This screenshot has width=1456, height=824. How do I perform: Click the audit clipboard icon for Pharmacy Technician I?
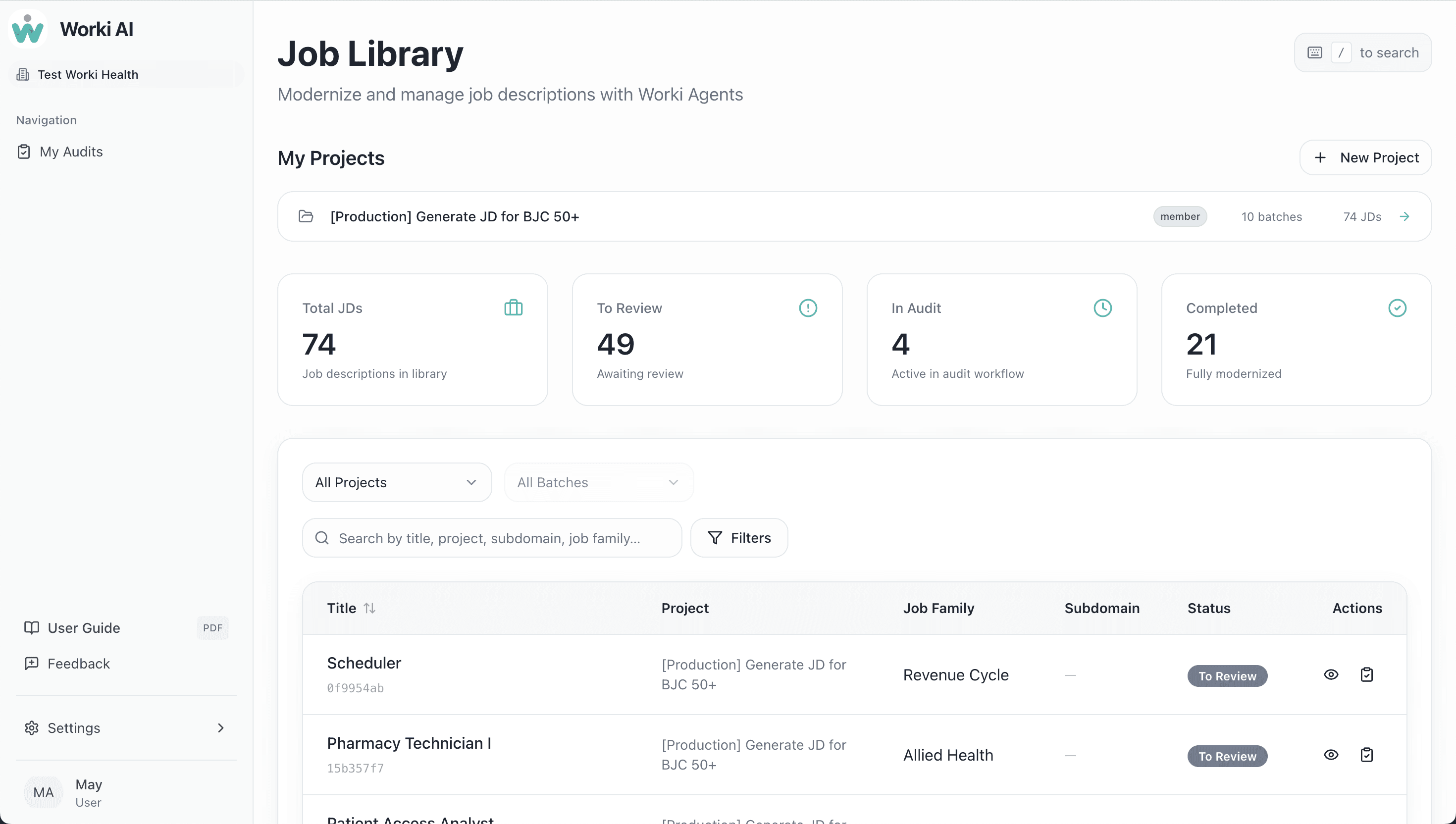tap(1366, 755)
